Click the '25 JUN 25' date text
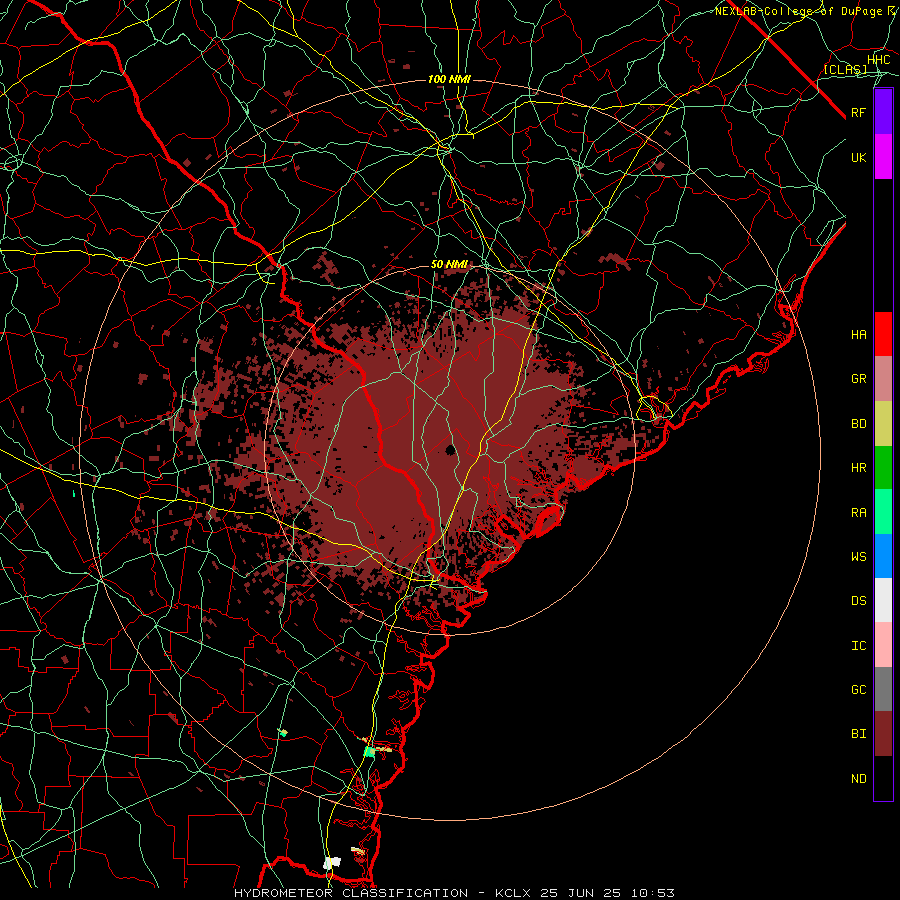Viewport: 900px width, 900px height. point(582,893)
